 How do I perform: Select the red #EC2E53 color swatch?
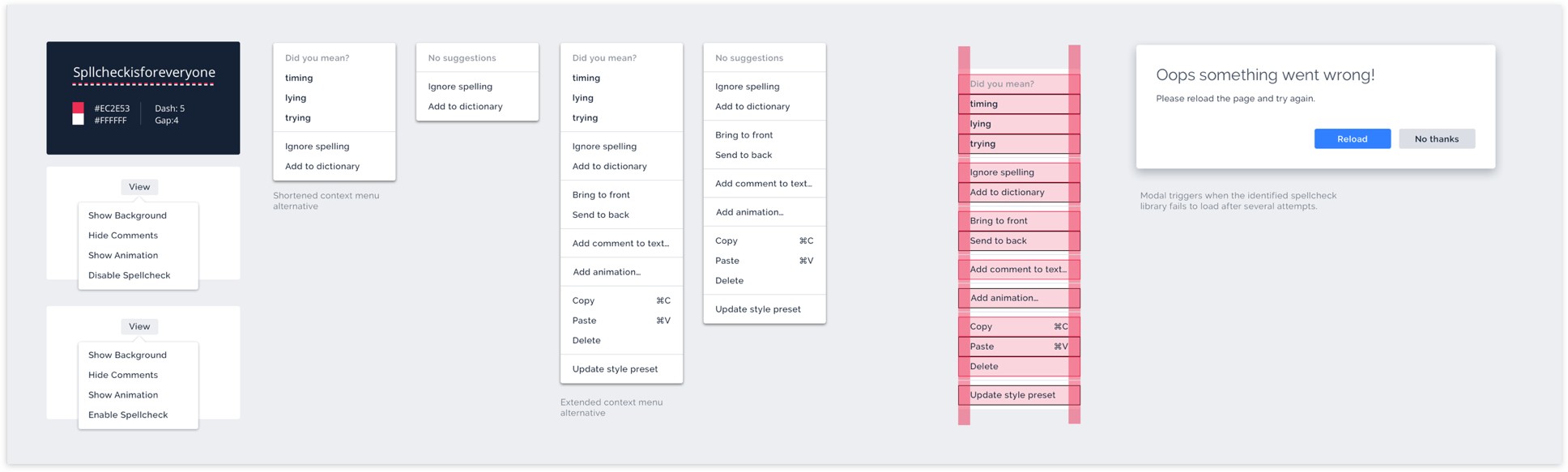coord(79,108)
